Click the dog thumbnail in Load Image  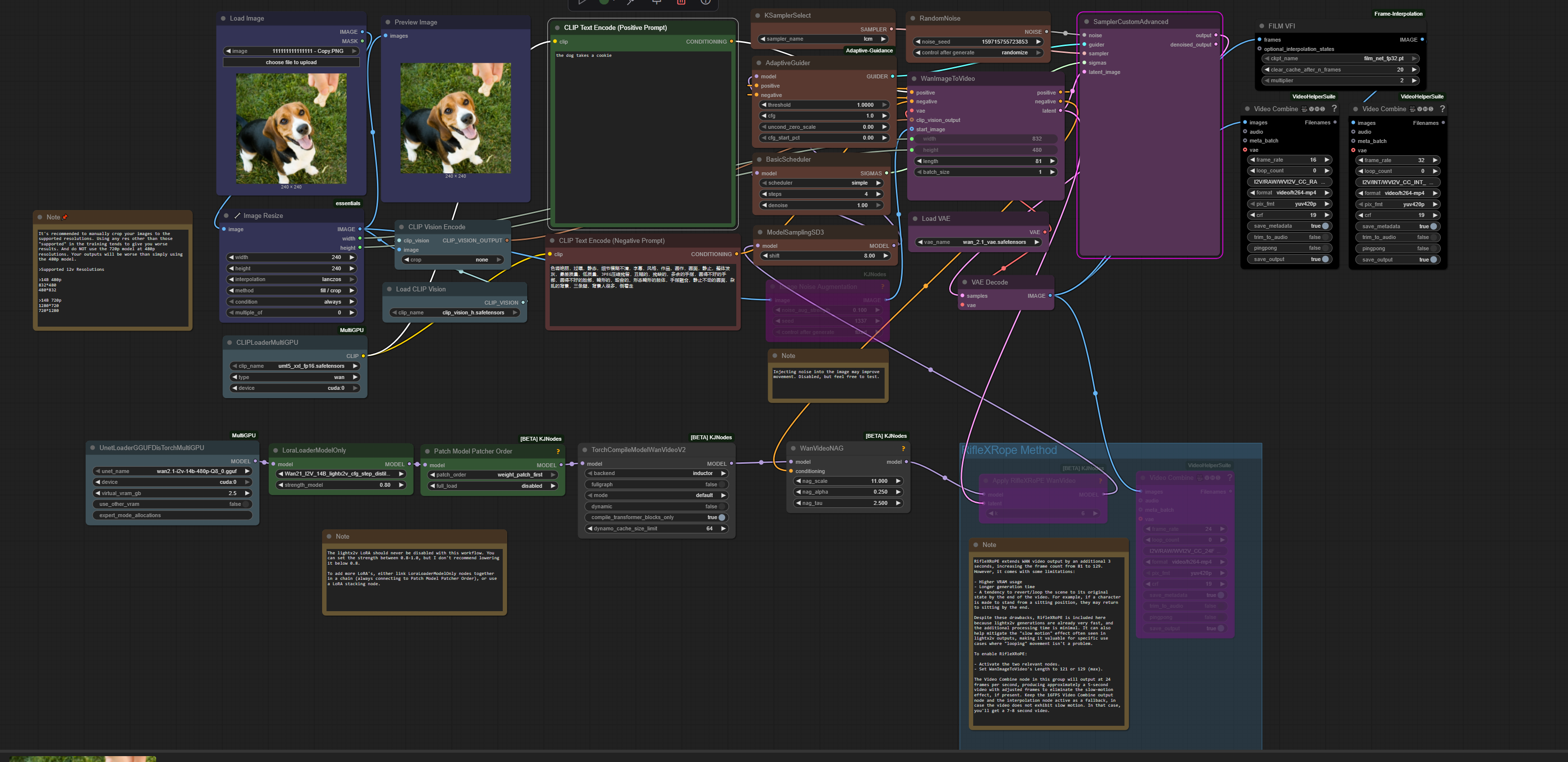click(291, 128)
